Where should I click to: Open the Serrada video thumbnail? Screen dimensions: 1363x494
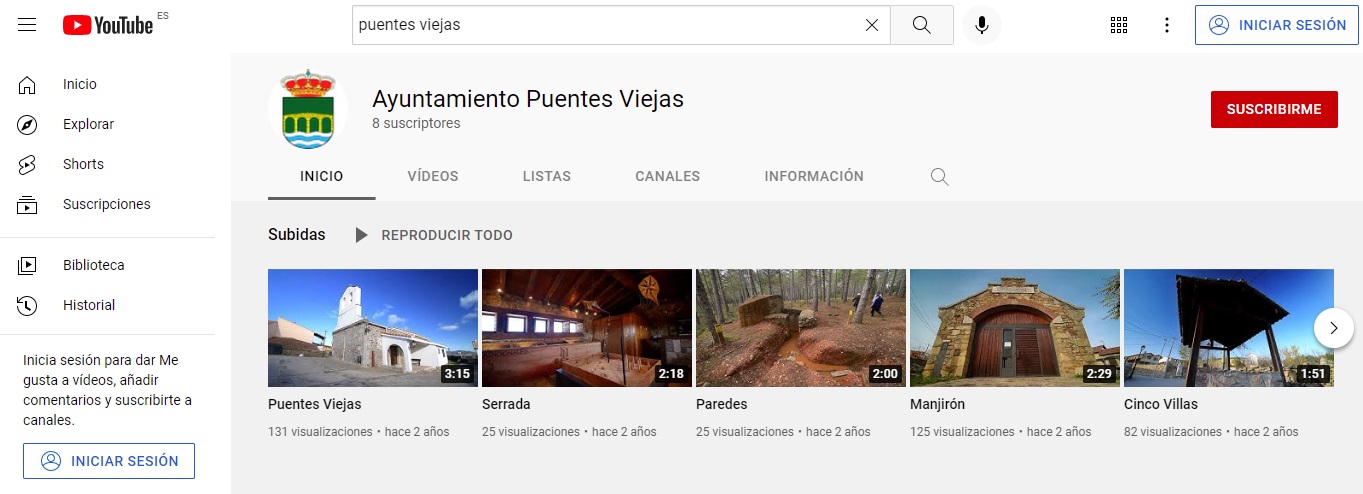[587, 328]
